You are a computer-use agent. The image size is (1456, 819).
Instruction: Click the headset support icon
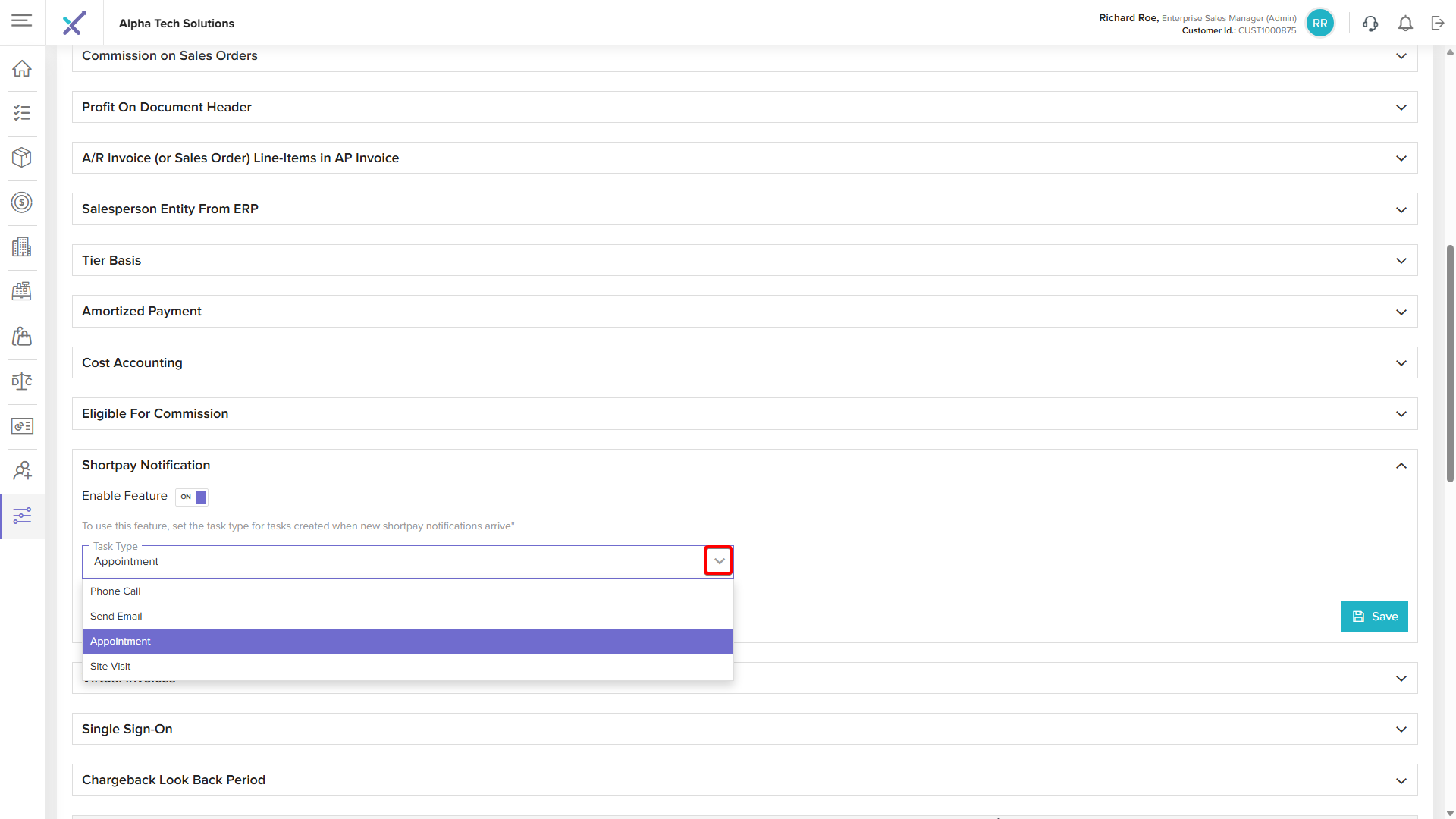1370,24
